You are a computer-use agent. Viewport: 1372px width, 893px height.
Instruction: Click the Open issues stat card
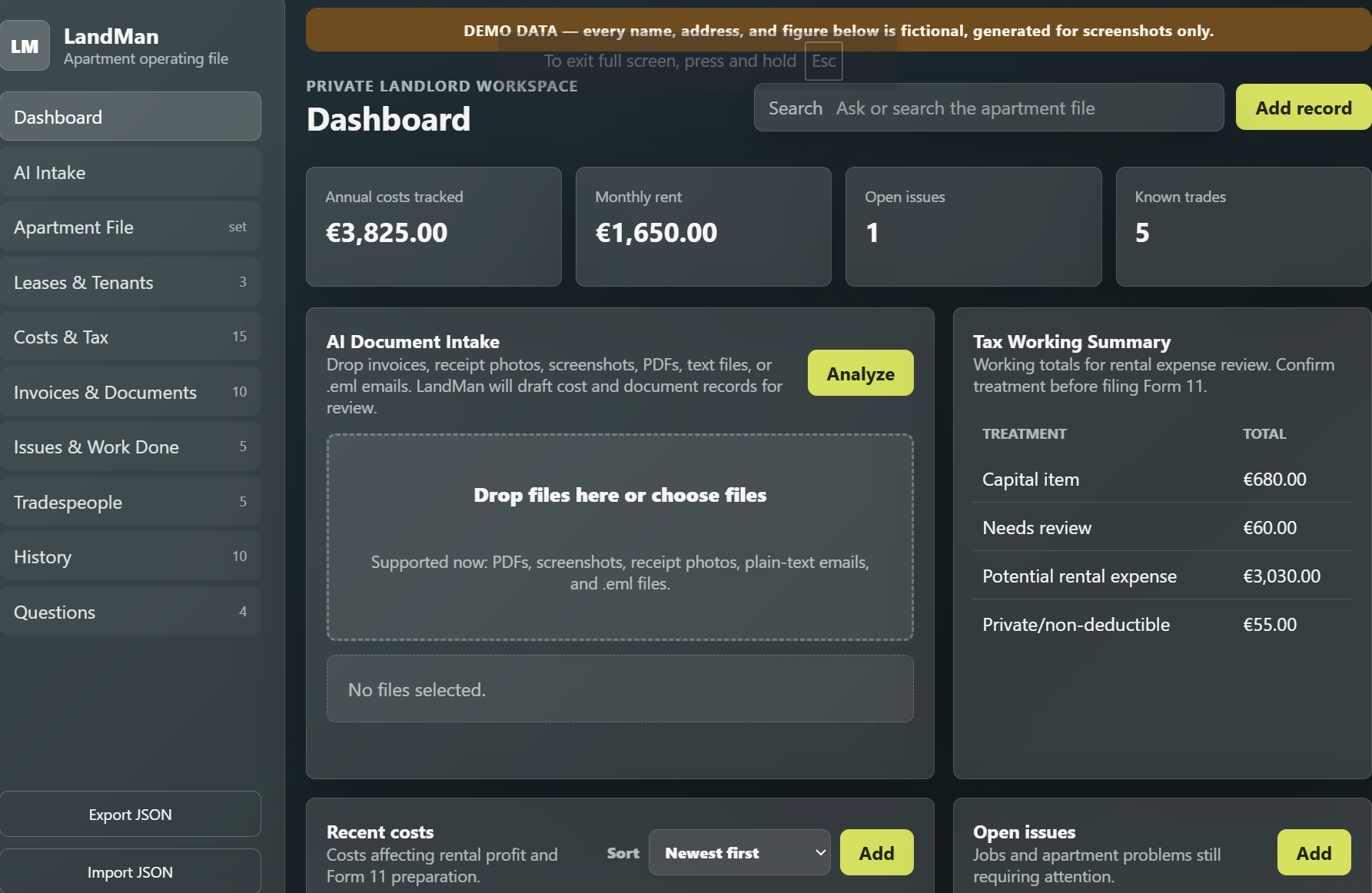tap(973, 227)
